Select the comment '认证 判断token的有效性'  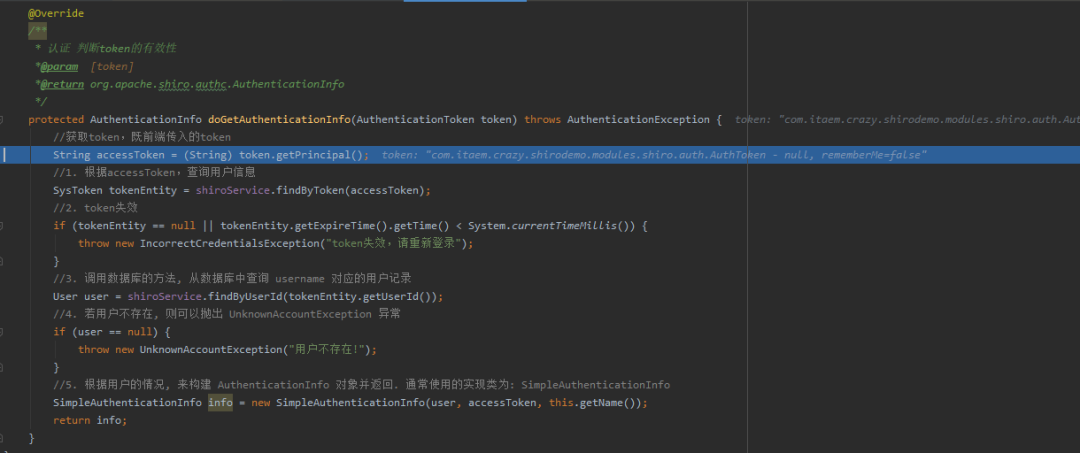click(110, 48)
